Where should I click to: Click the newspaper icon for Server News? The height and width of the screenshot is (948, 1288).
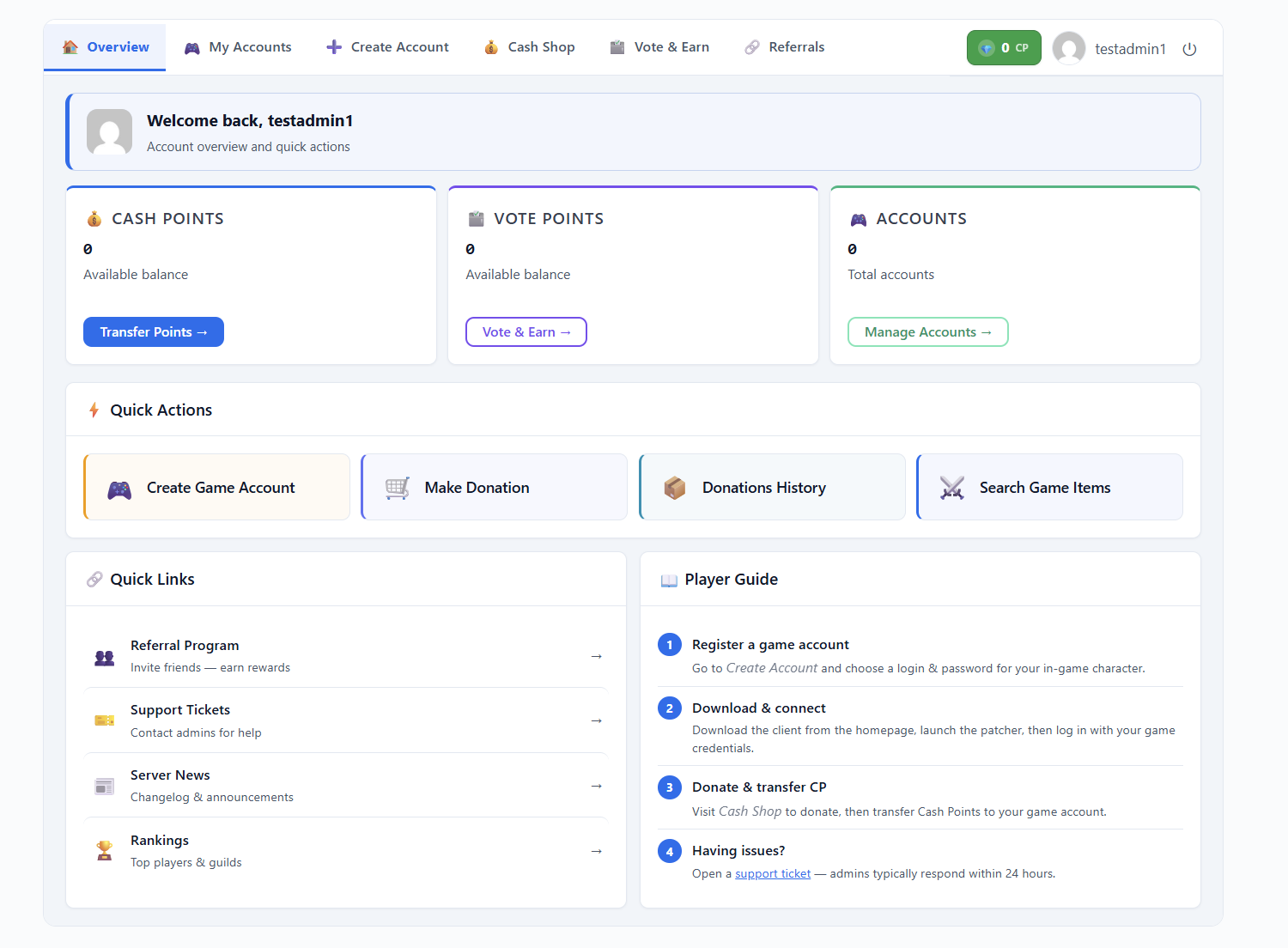105,786
